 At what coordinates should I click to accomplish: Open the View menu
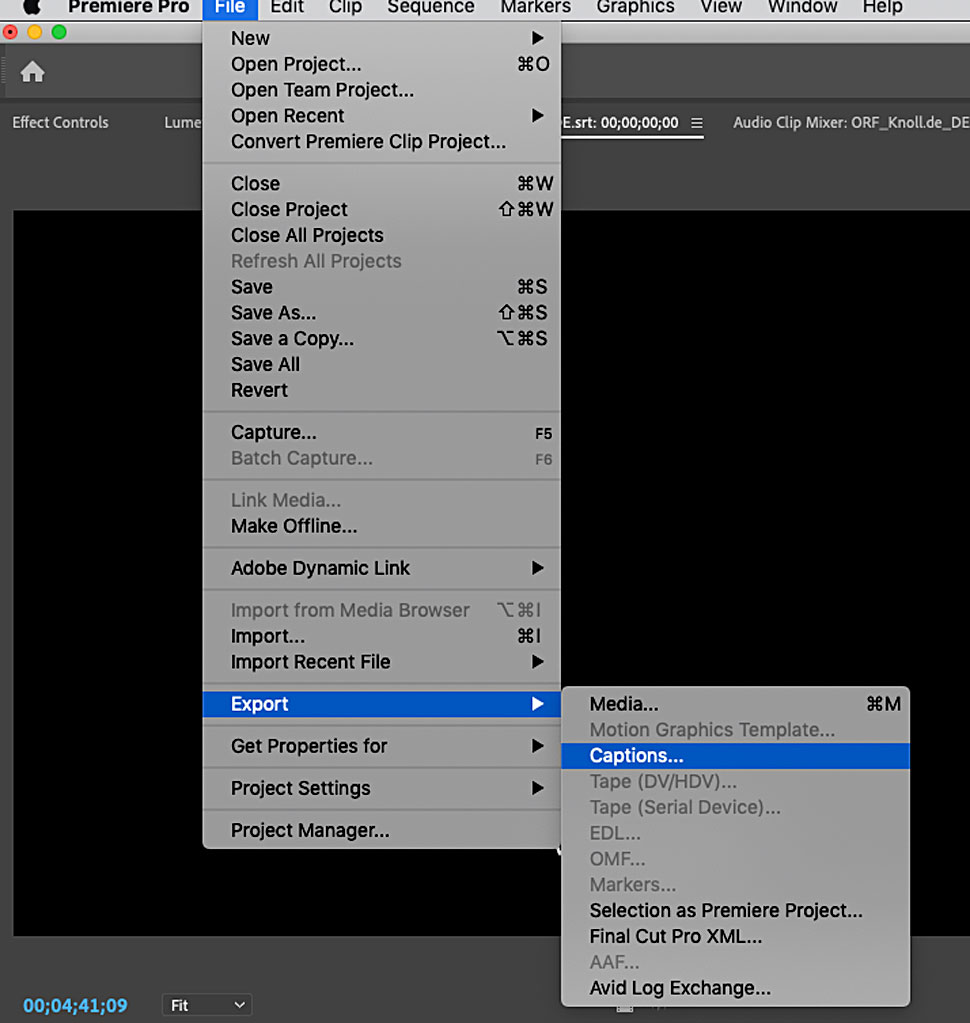[x=721, y=7]
